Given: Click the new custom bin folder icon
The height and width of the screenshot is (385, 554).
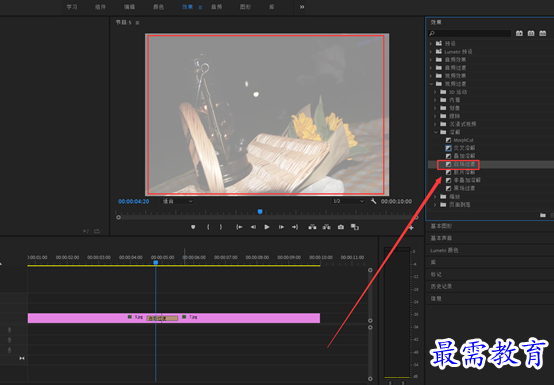Looking at the screenshot, I should pos(543,215).
